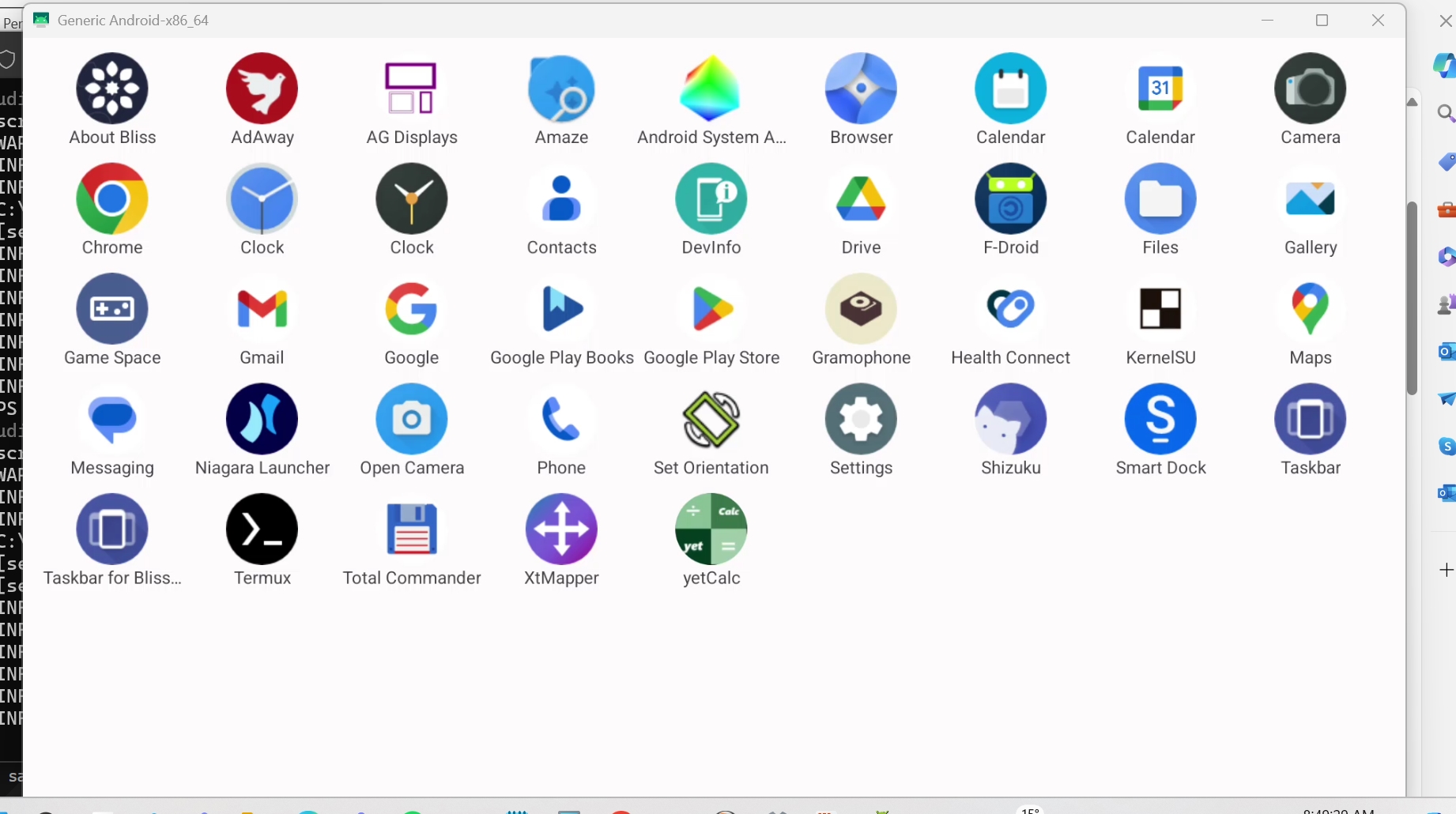1456x814 pixels.
Task: Open Set Orientation app
Action: [711, 419]
